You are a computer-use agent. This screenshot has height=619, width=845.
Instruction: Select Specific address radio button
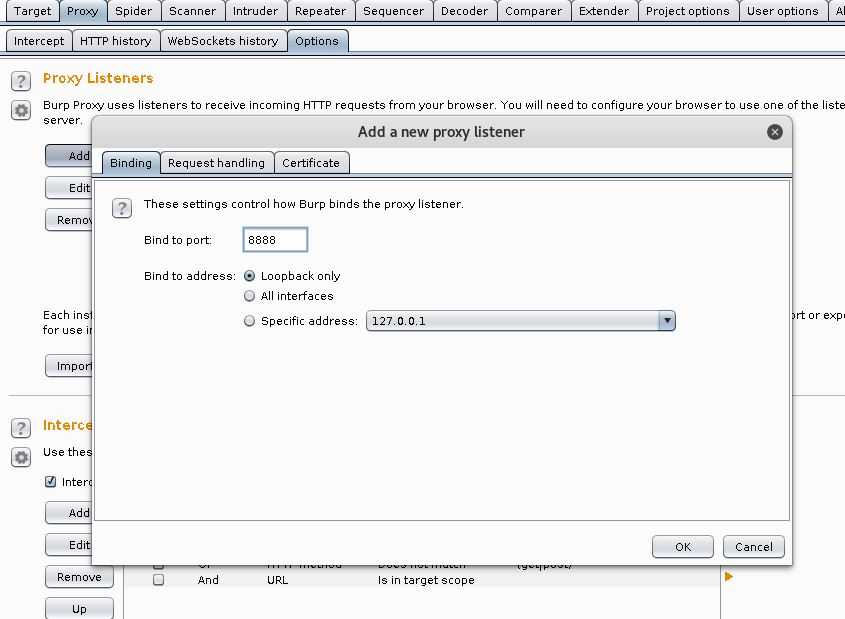[x=249, y=321]
